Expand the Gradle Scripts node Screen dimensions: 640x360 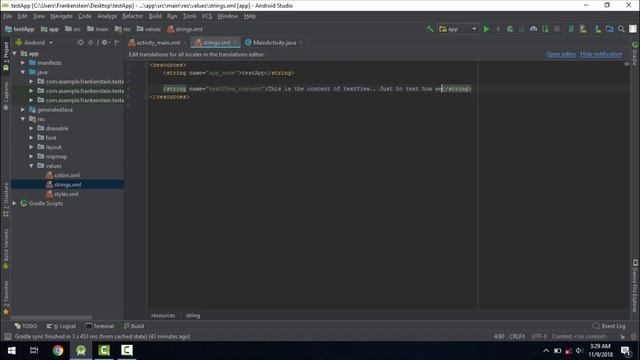[x=15, y=203]
